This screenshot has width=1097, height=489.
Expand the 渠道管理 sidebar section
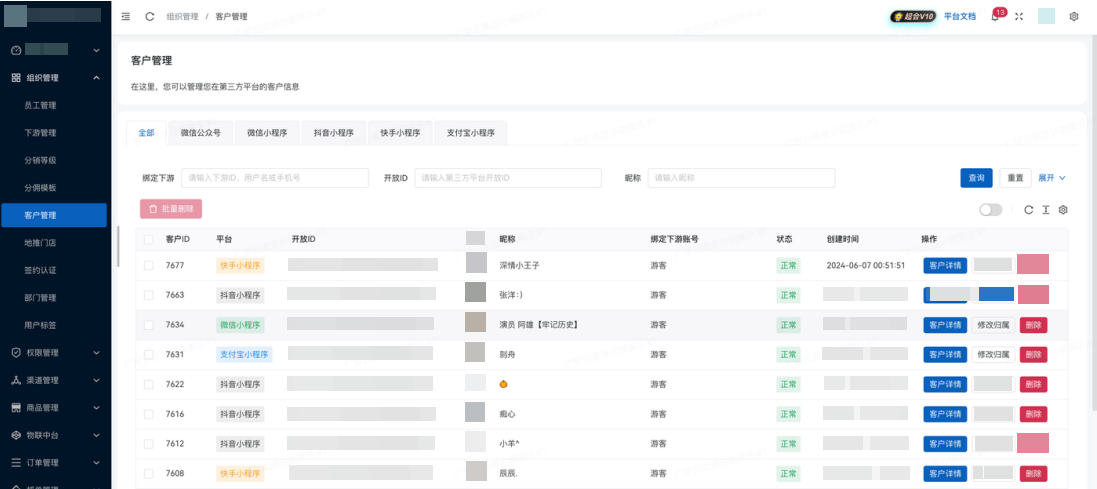(x=97, y=381)
